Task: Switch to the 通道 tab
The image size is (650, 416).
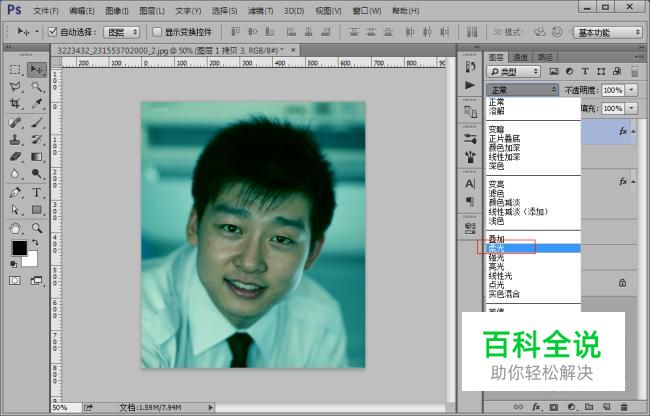Action: (x=520, y=57)
